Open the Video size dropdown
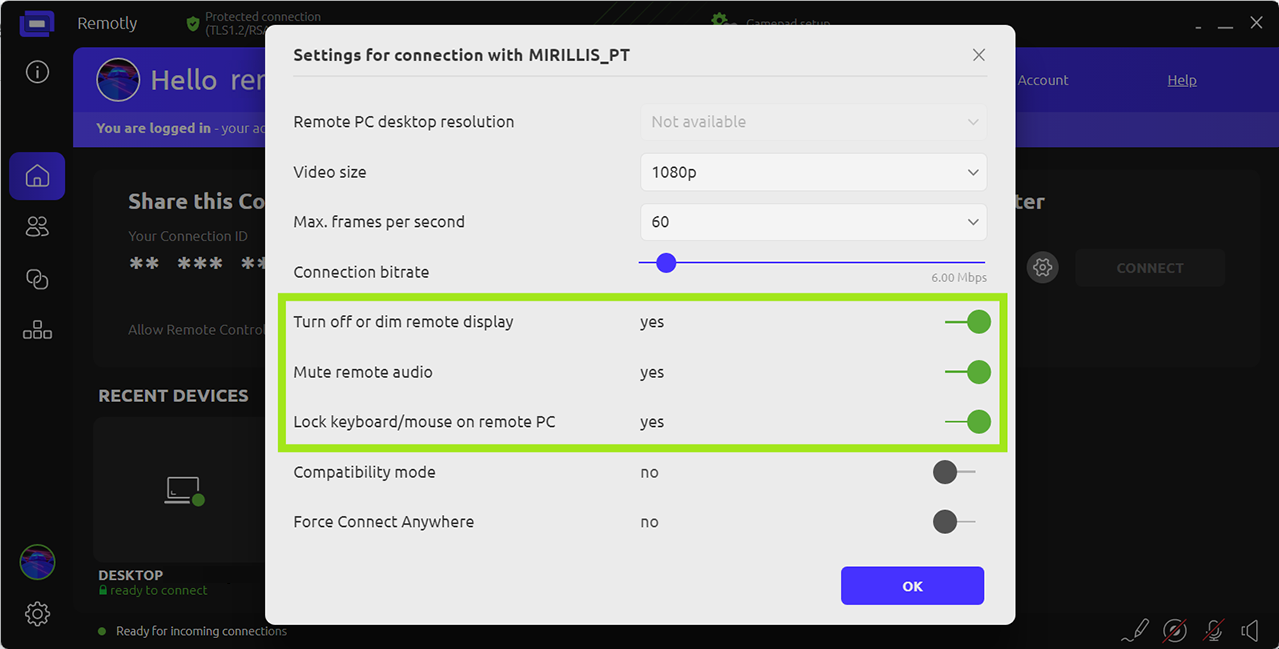This screenshot has width=1279, height=649. click(813, 172)
